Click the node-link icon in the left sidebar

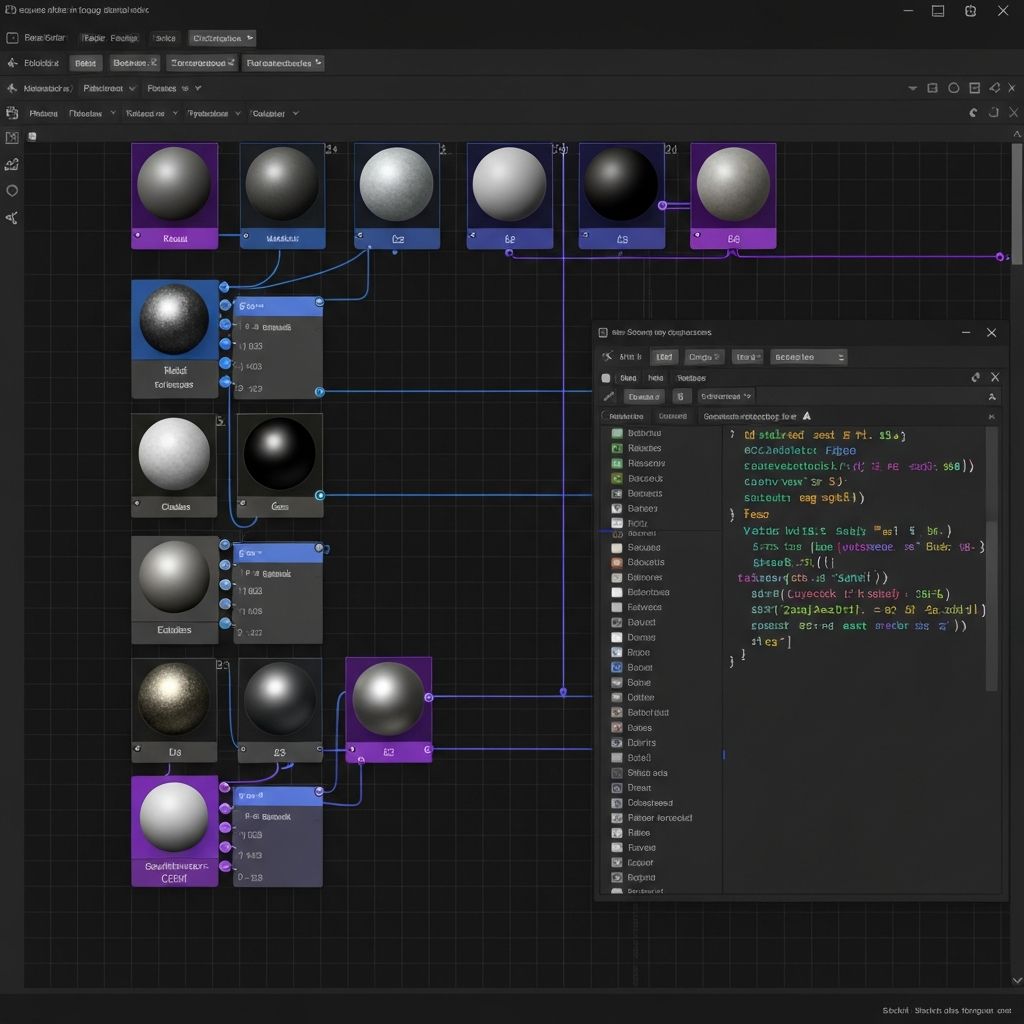coord(12,216)
